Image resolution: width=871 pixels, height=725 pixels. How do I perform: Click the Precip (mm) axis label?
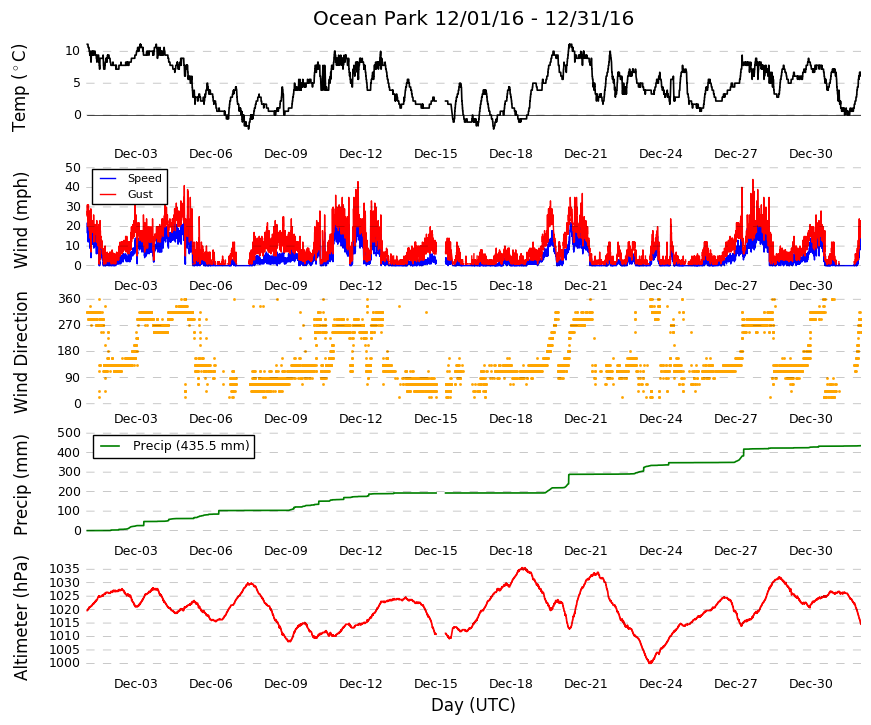20,486
